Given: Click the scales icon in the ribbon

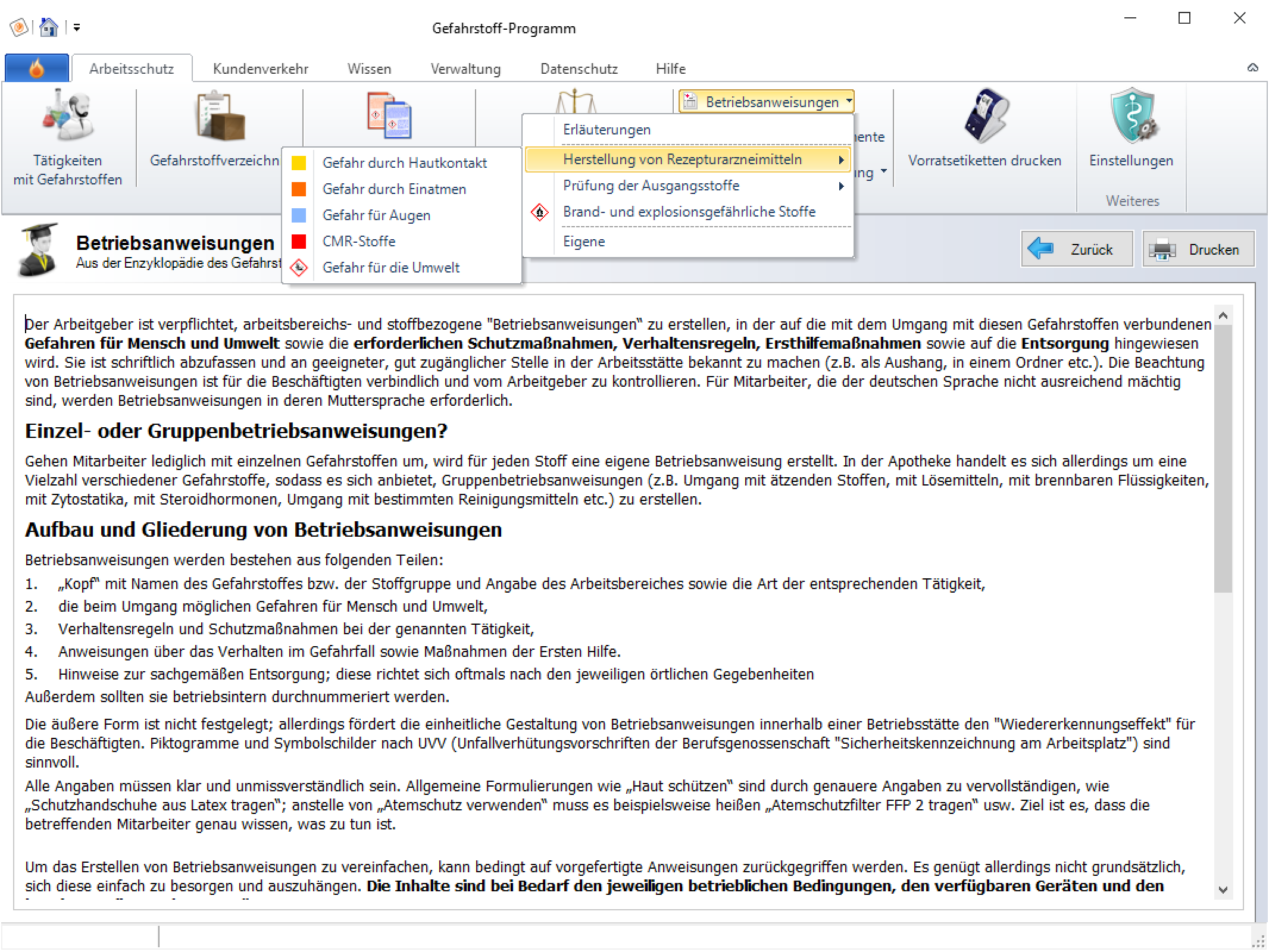Looking at the screenshot, I should [x=576, y=101].
